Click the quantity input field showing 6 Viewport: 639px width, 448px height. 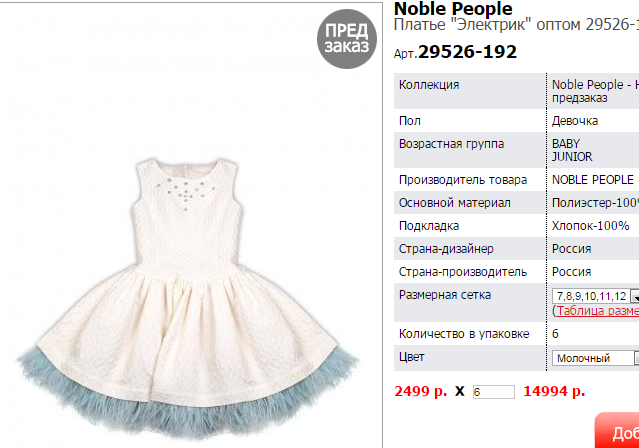[494, 392]
